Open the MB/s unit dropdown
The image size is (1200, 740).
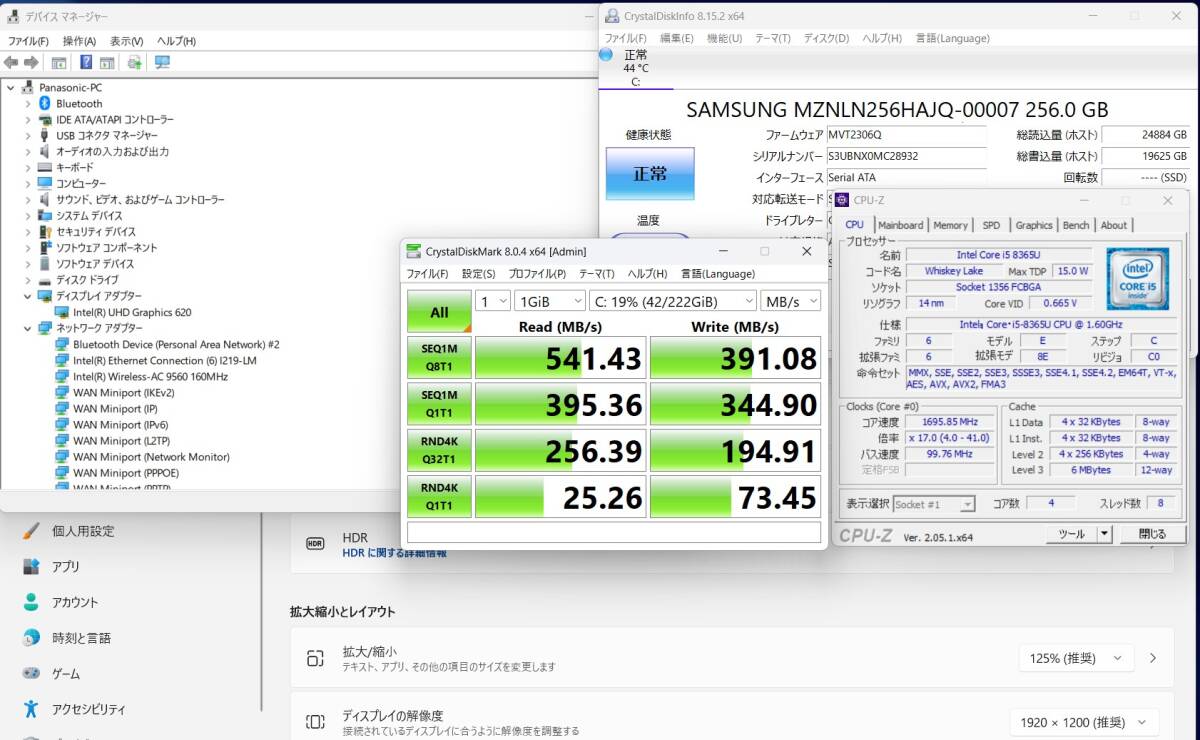(790, 301)
